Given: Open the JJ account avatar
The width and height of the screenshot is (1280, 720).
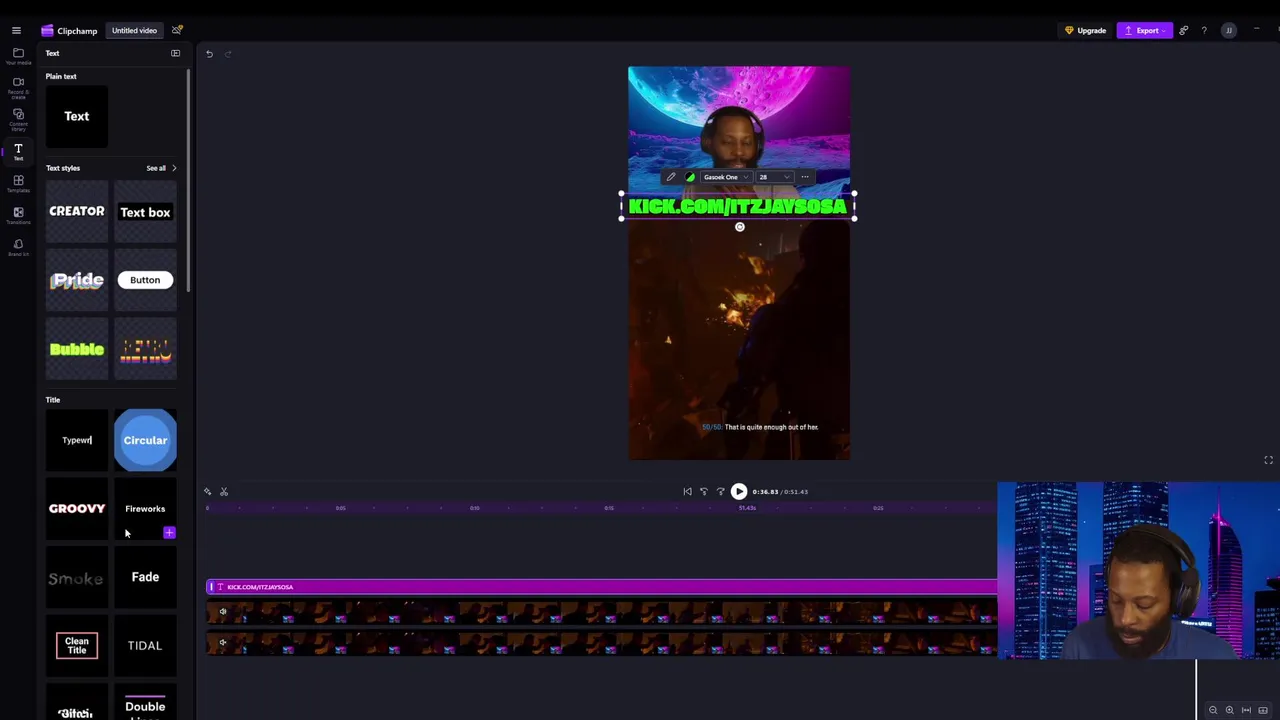Looking at the screenshot, I should (1229, 31).
